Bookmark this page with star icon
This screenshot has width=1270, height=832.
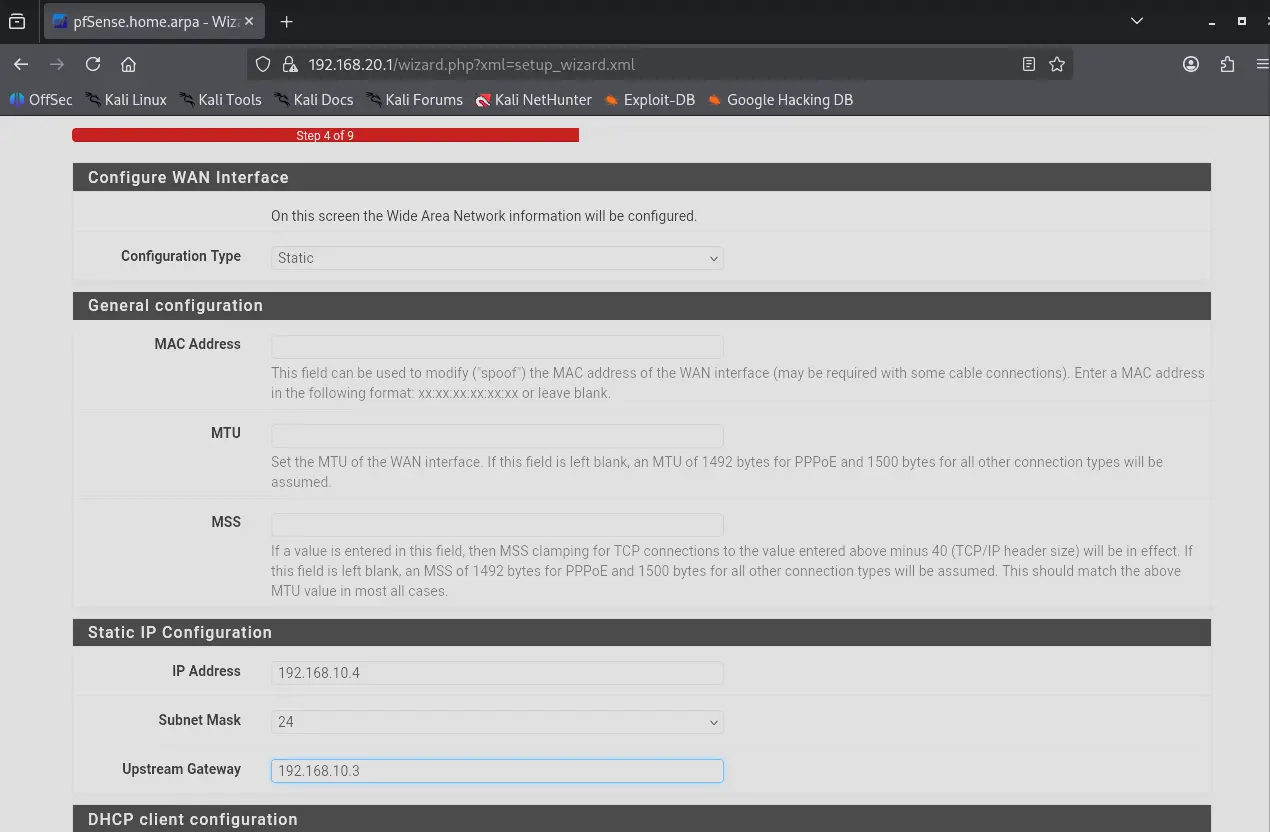1057,64
